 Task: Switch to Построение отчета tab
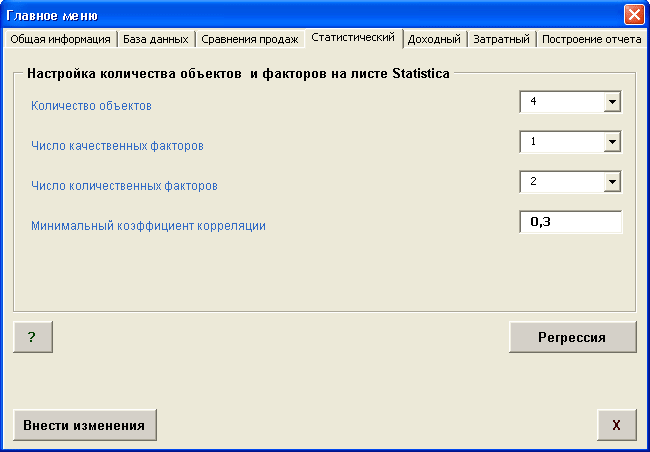point(592,39)
